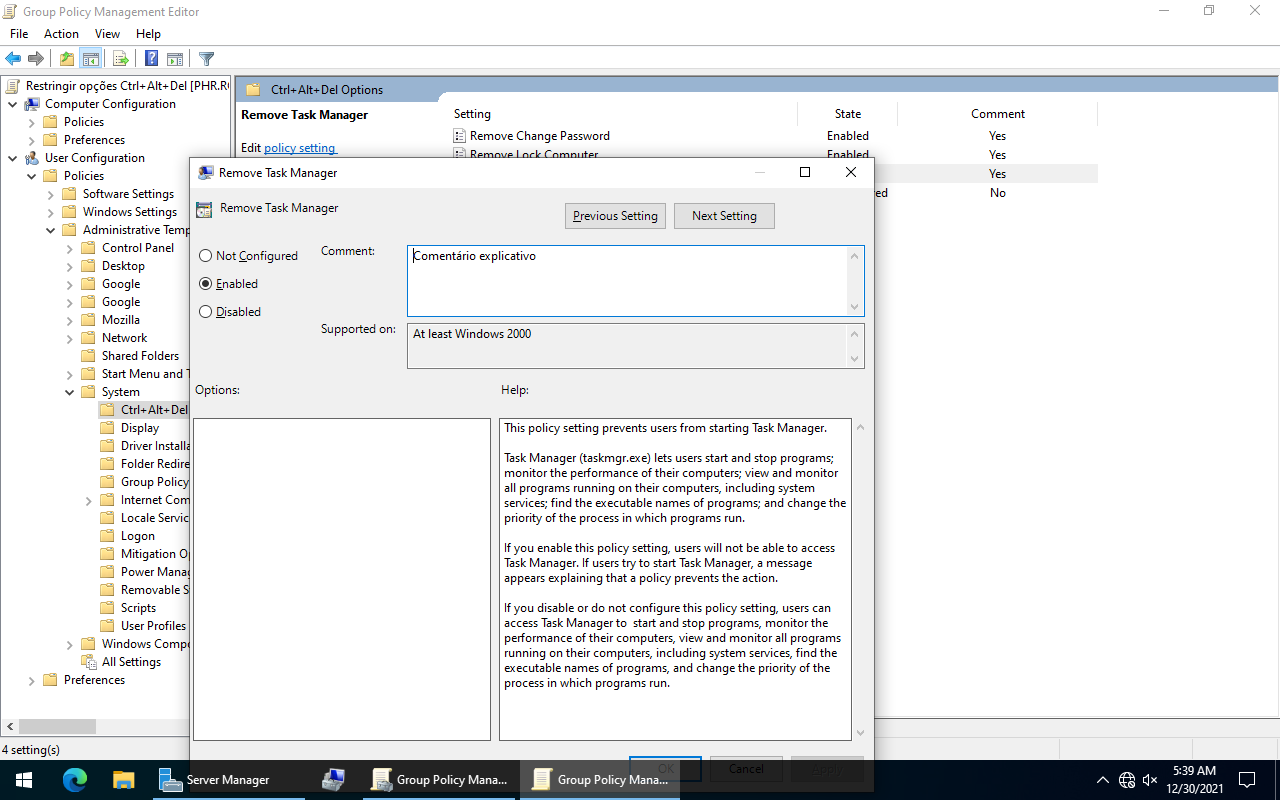Expand the Windows Components node
The image size is (1280, 800).
tap(69, 643)
